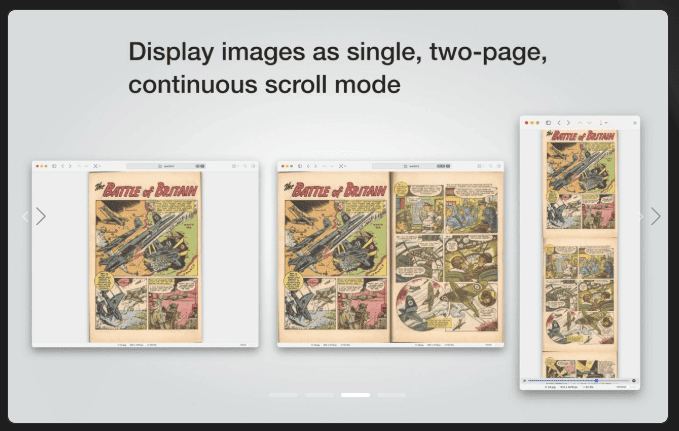Open the sort dropdown in continuous scroll window toolbar
This screenshot has height=431, width=679.
tap(603, 123)
